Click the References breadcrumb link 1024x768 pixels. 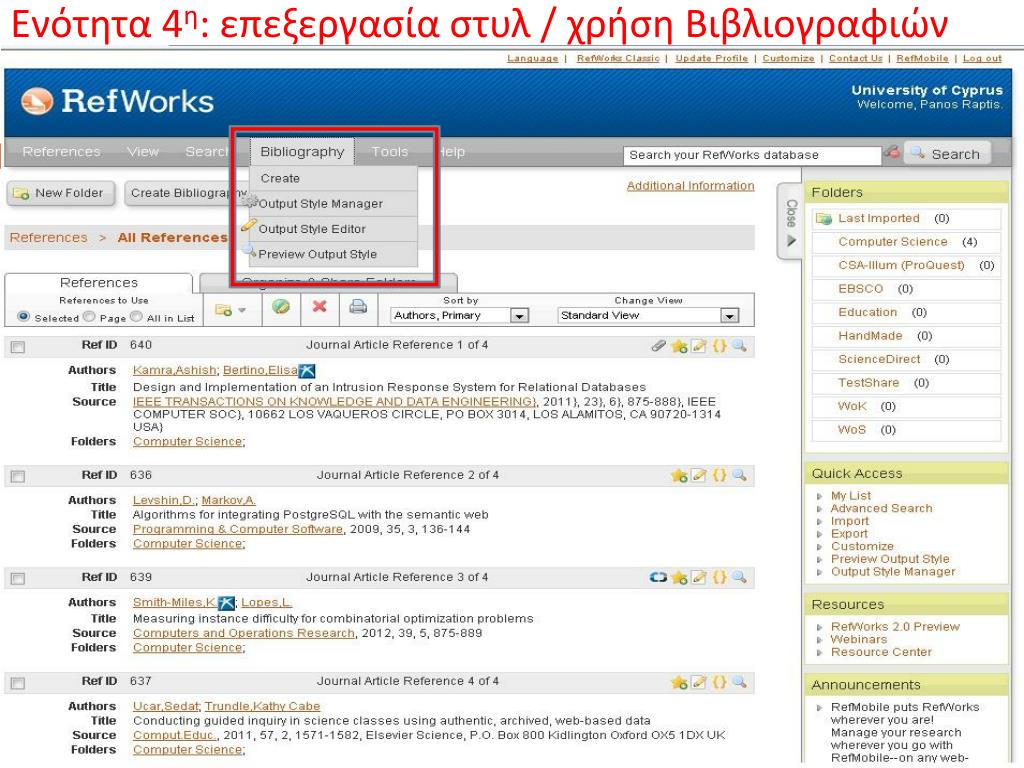coord(48,238)
